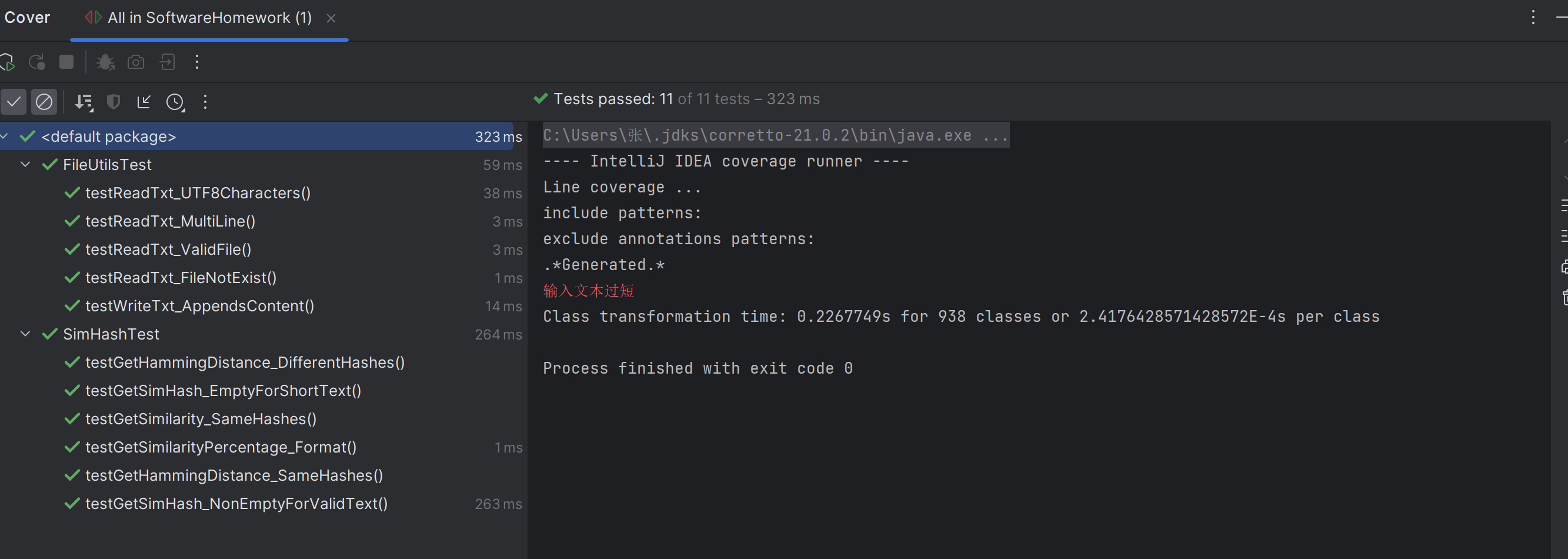Collapse the FileUtilsTest node
This screenshot has width=1568, height=559.
click(25, 164)
